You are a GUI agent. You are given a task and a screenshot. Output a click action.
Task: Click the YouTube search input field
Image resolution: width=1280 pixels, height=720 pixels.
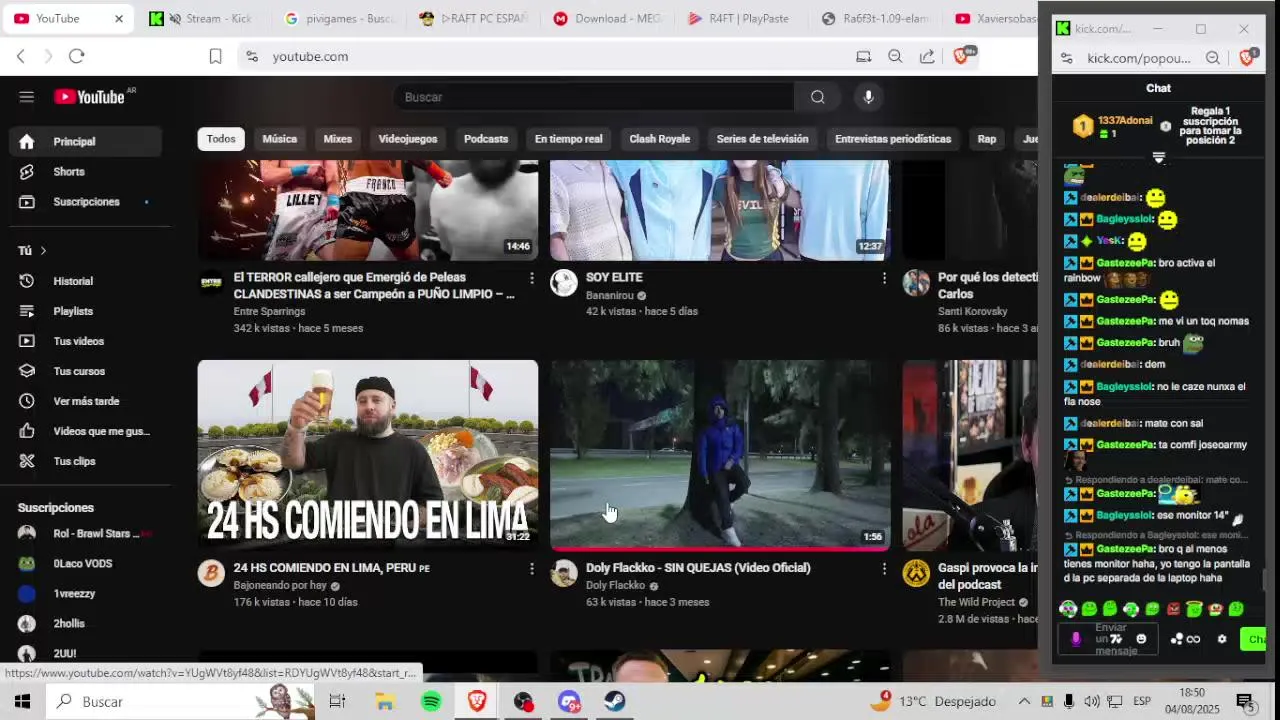595,97
